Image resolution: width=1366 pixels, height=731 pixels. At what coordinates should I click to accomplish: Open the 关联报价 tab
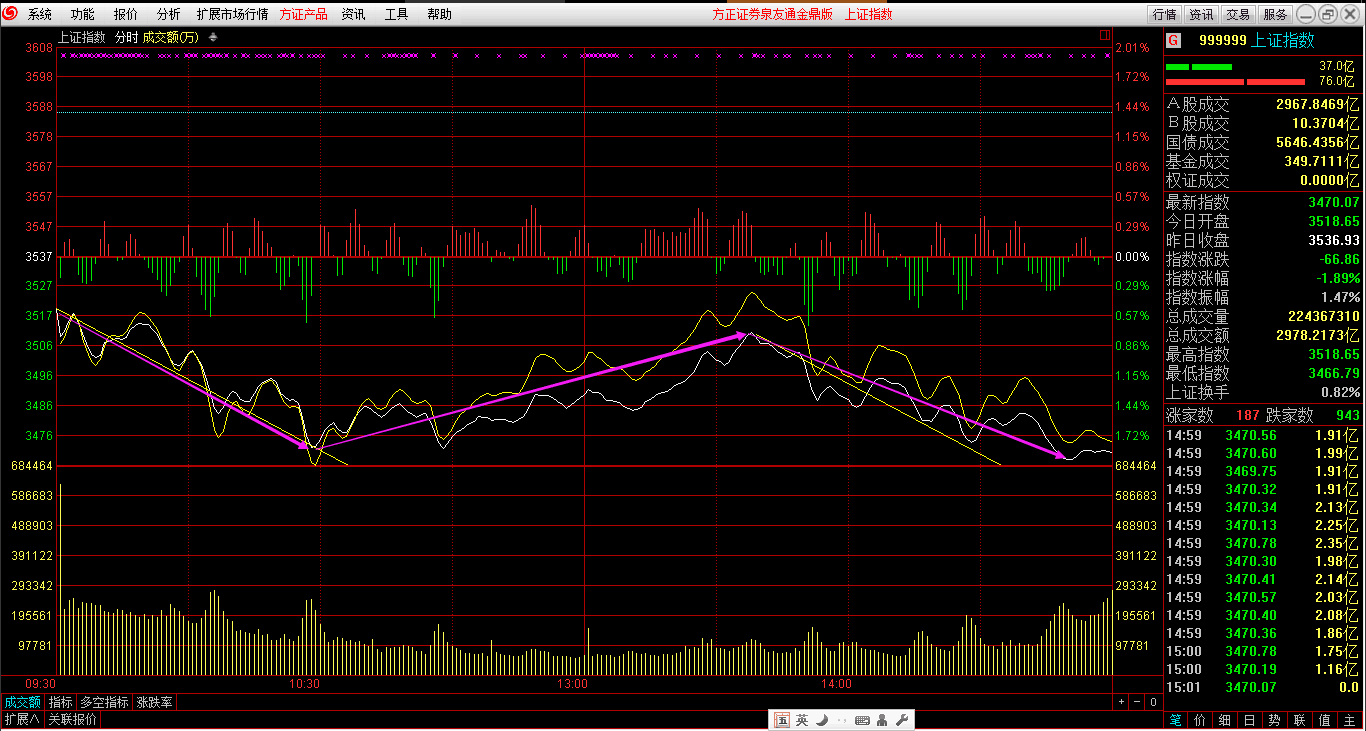73,719
